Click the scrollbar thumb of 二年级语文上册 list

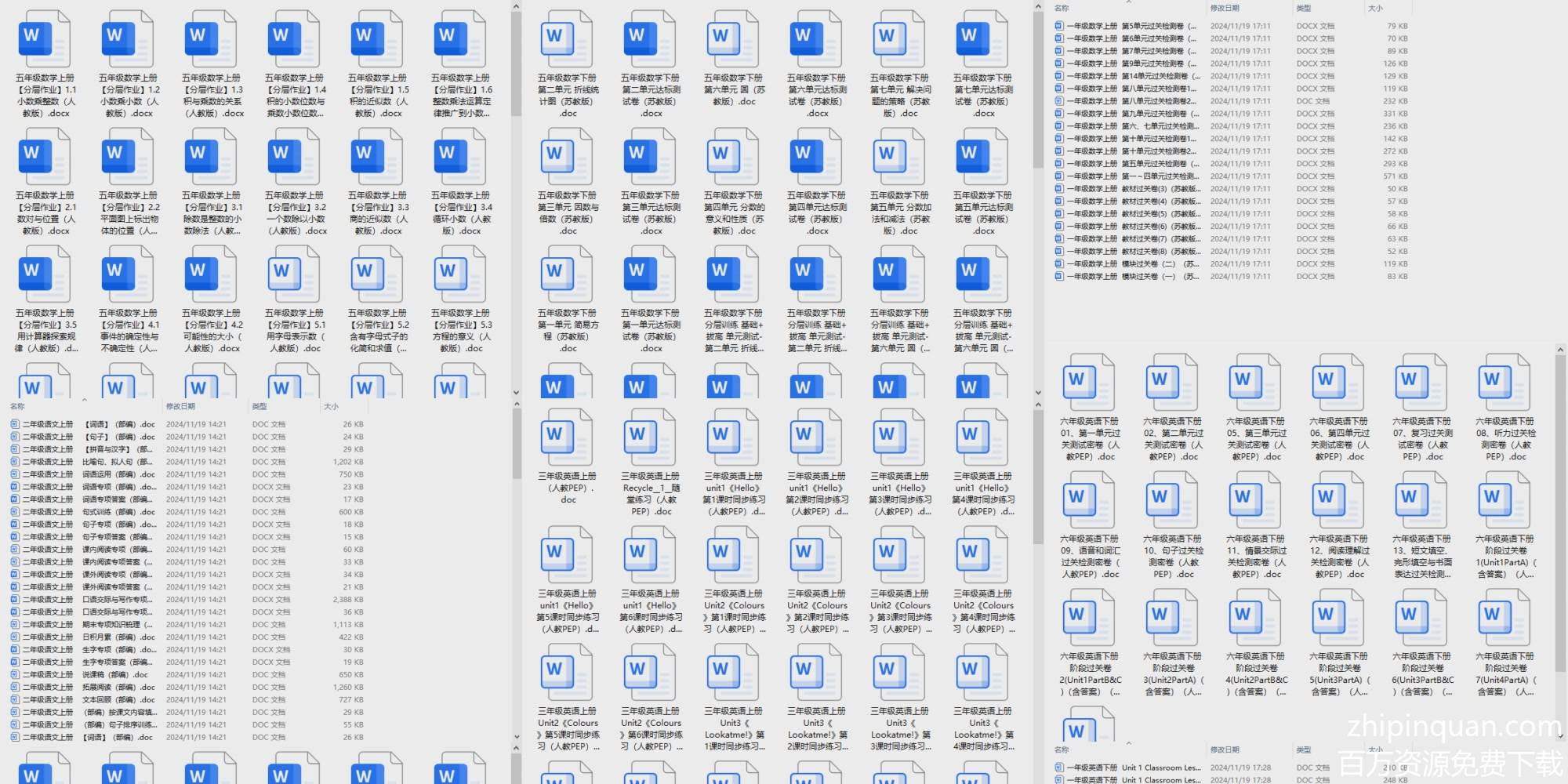pyautogui.click(x=517, y=445)
